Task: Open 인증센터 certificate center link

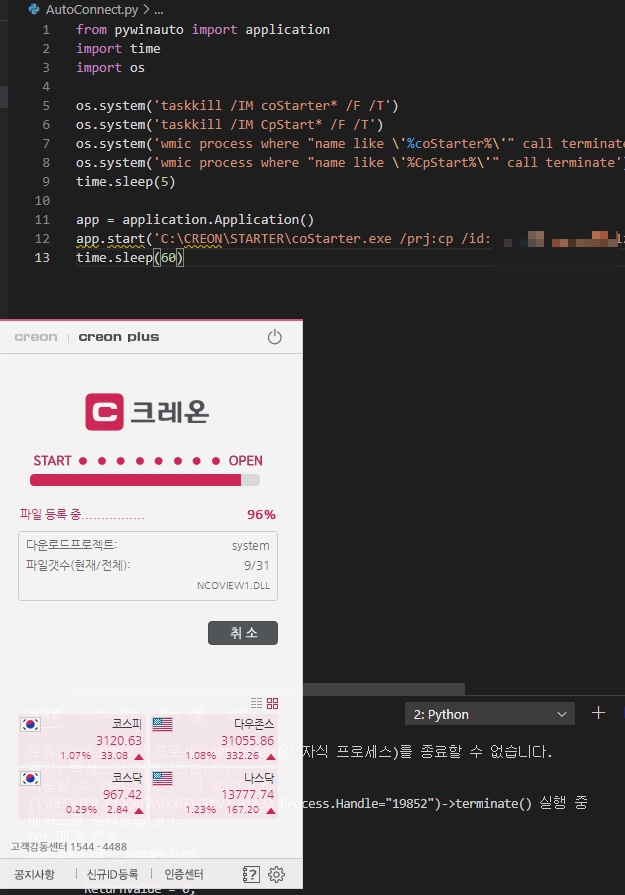Action: click(x=184, y=874)
